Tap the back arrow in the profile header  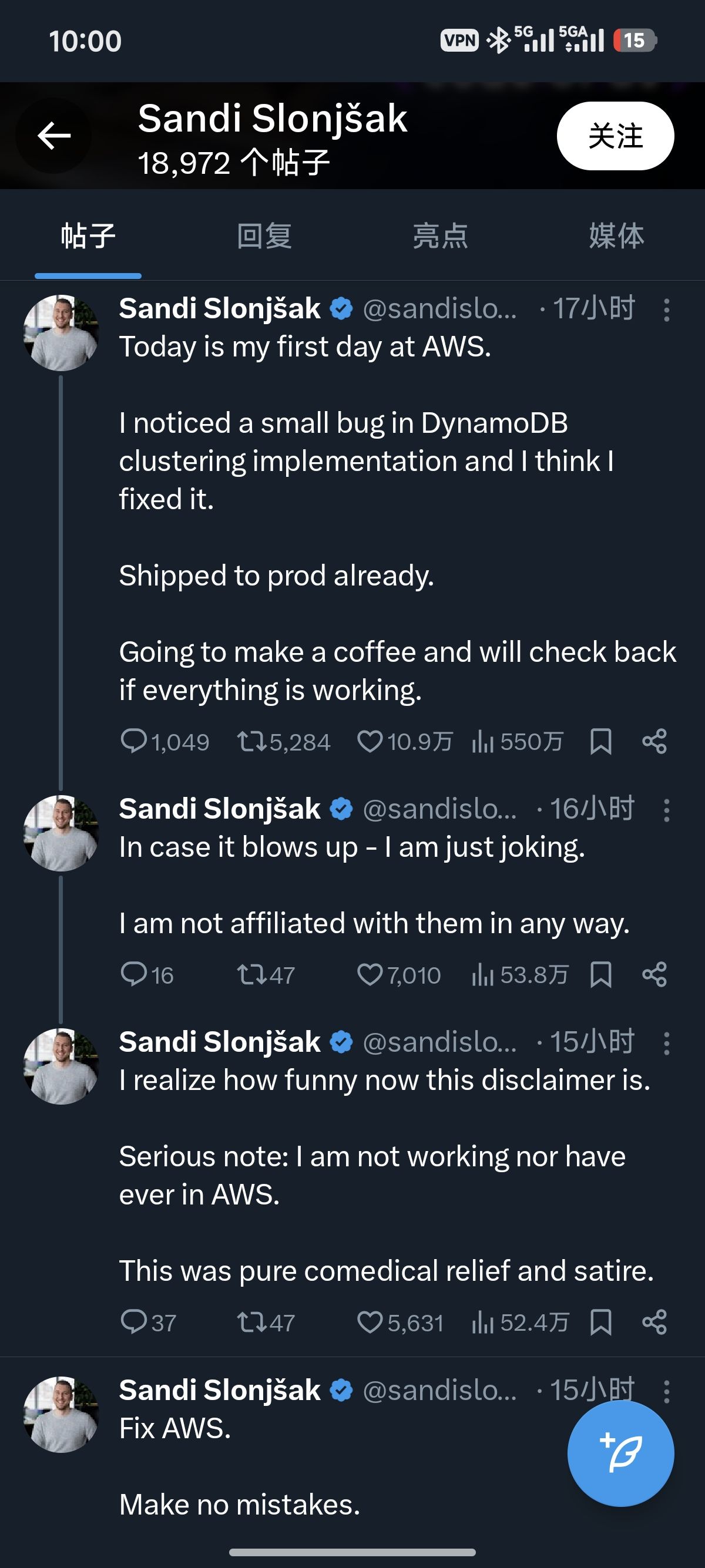(x=54, y=135)
